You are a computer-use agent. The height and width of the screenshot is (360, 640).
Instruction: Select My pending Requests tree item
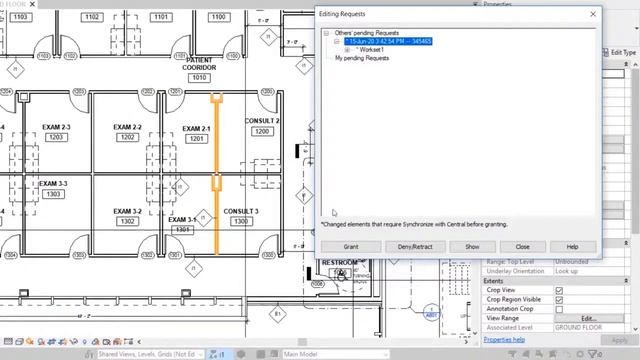click(362, 58)
